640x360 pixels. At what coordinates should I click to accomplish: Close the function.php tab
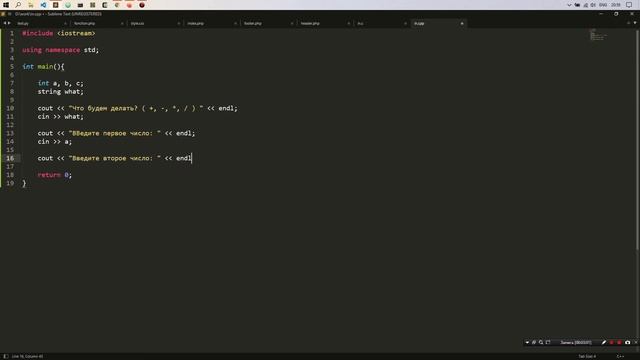[122, 23]
